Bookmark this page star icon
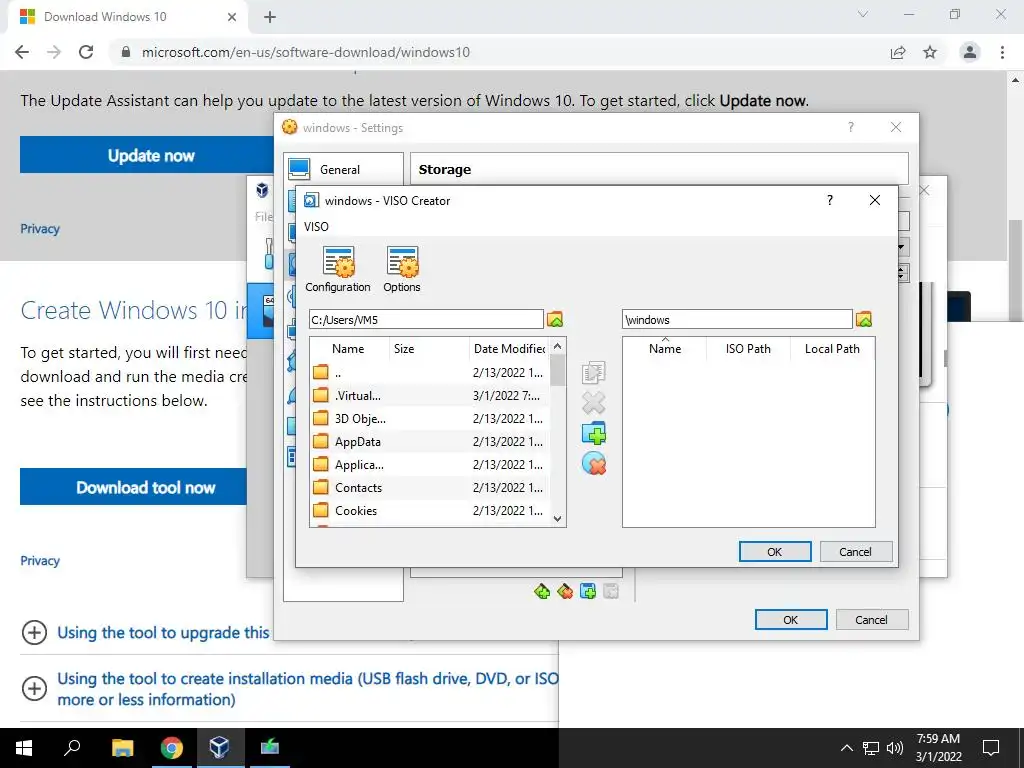Screen dimensions: 1024x768 (x=930, y=52)
